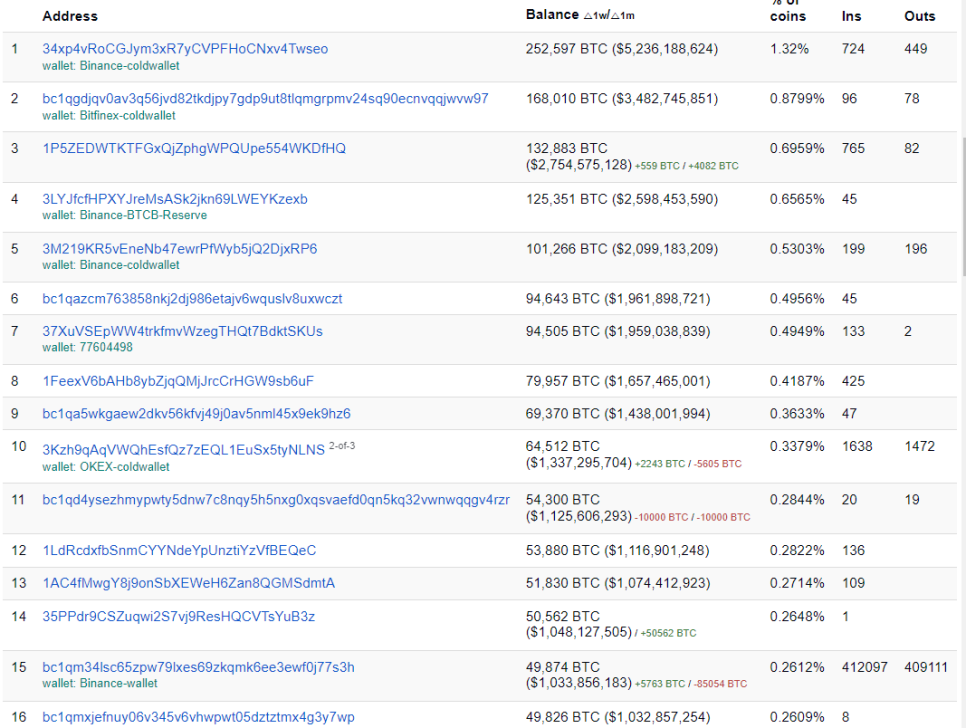Open address bc1qa5wkgaew2dkv56kfvj49j0av5nml45x9ek9hz6
The image size is (966, 728).
pyautogui.click(x=196, y=414)
